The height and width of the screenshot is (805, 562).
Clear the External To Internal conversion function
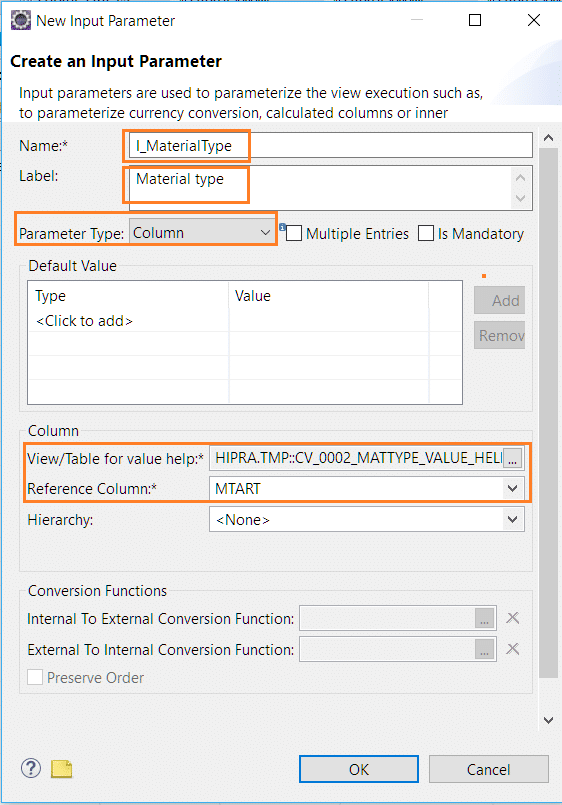(x=512, y=649)
